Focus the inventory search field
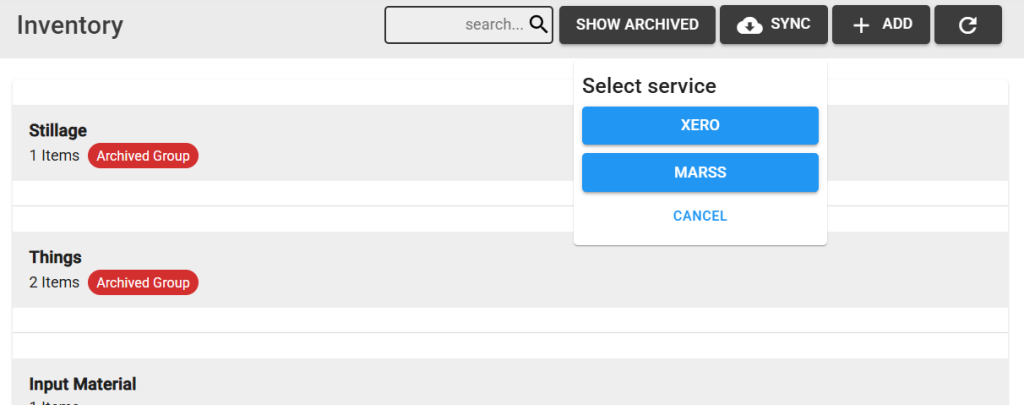 [468, 25]
